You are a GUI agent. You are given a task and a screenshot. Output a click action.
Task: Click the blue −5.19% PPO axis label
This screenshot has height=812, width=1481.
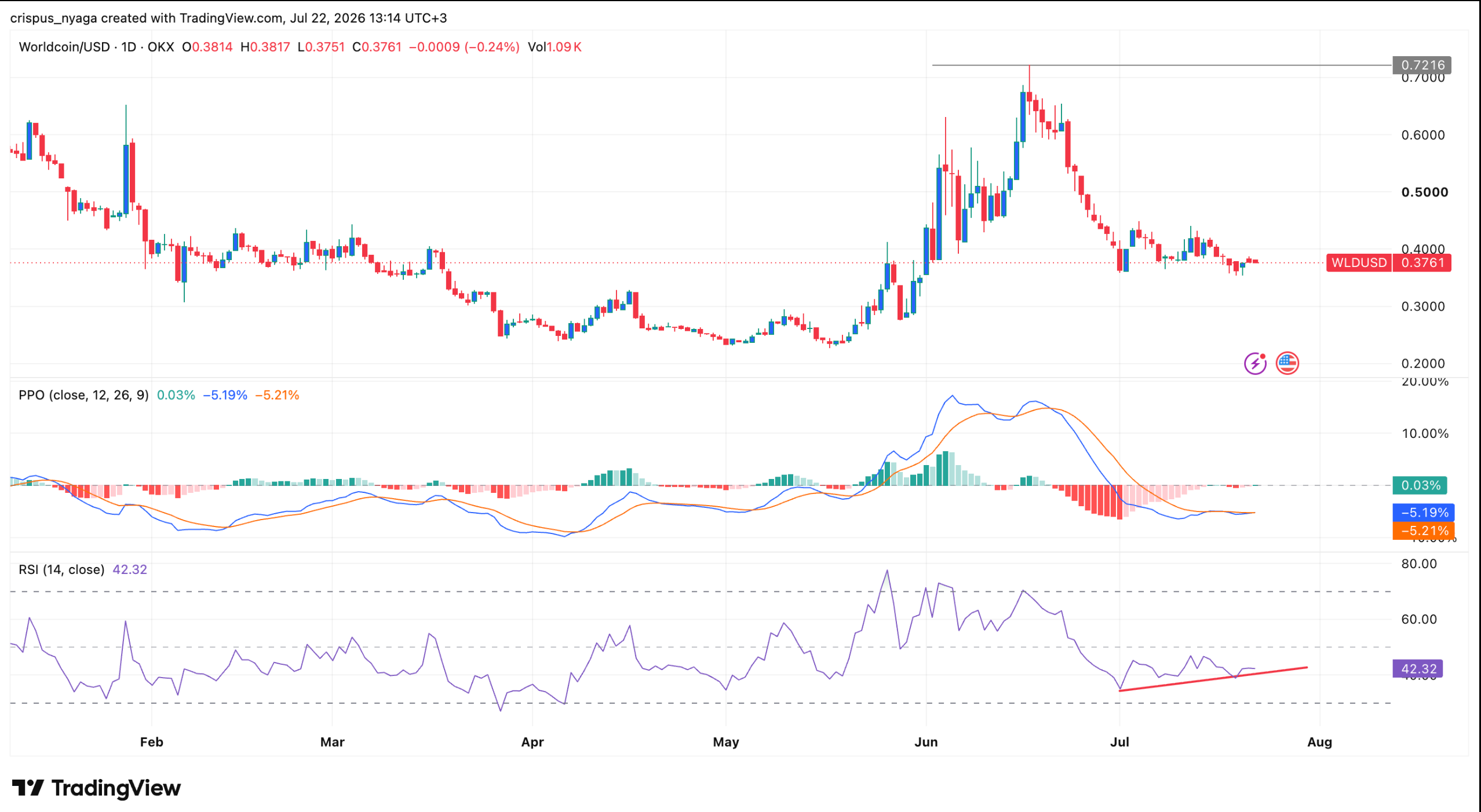(1424, 513)
